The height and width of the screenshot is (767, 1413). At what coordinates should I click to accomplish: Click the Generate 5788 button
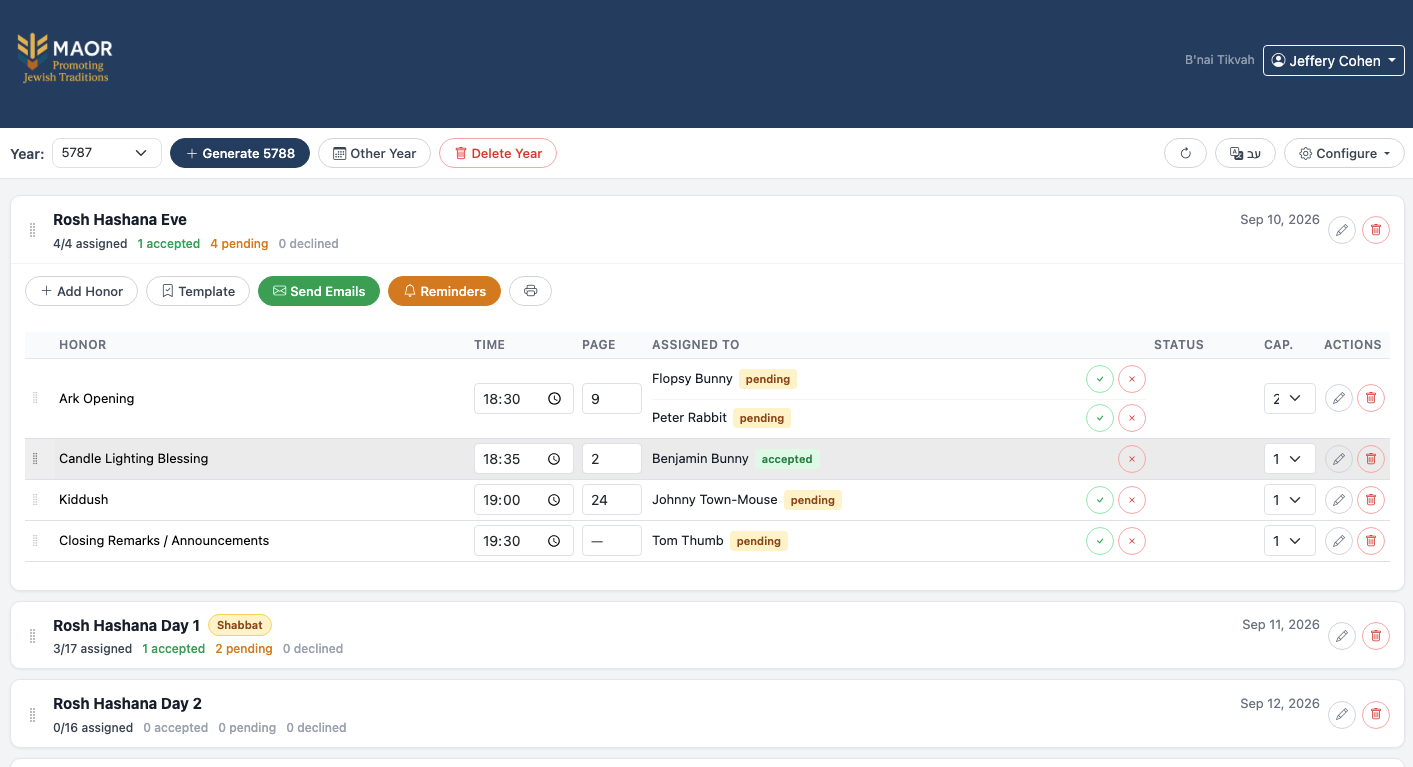point(240,153)
